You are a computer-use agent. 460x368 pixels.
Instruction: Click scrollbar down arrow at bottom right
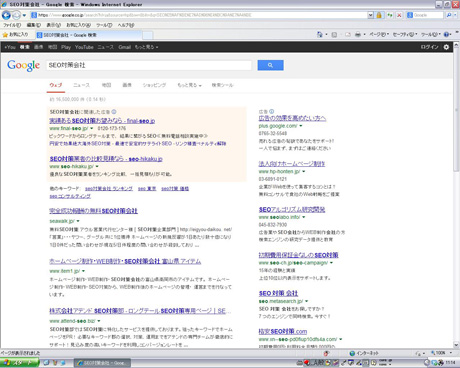[x=456, y=345]
